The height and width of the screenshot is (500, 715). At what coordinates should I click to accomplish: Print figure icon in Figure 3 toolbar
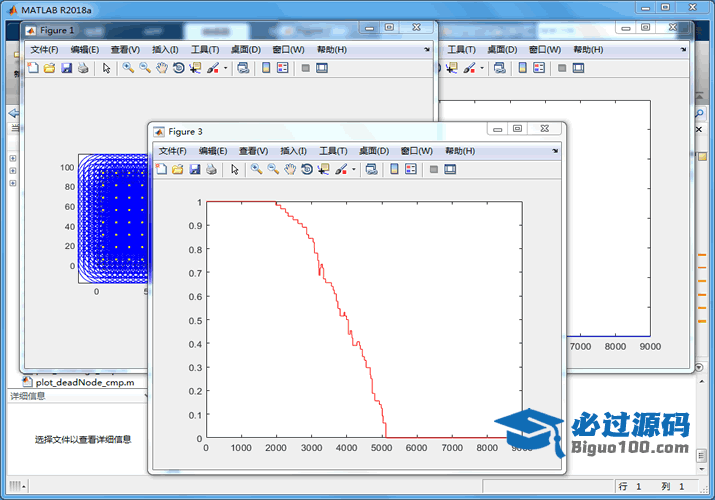[211, 170]
